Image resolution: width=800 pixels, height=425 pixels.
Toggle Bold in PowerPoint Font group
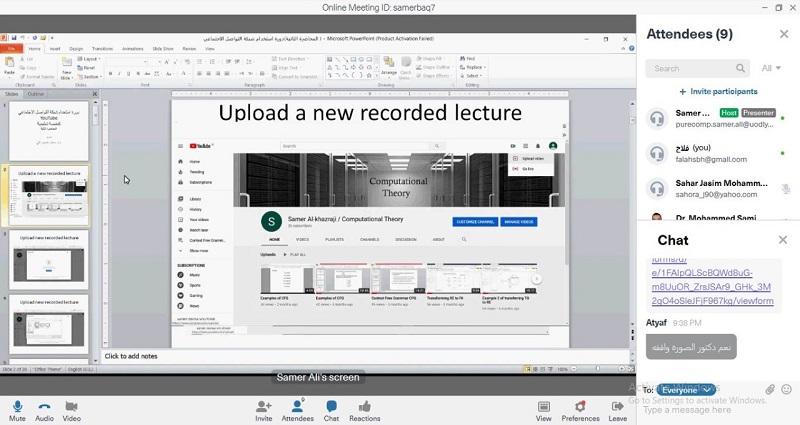click(x=110, y=74)
